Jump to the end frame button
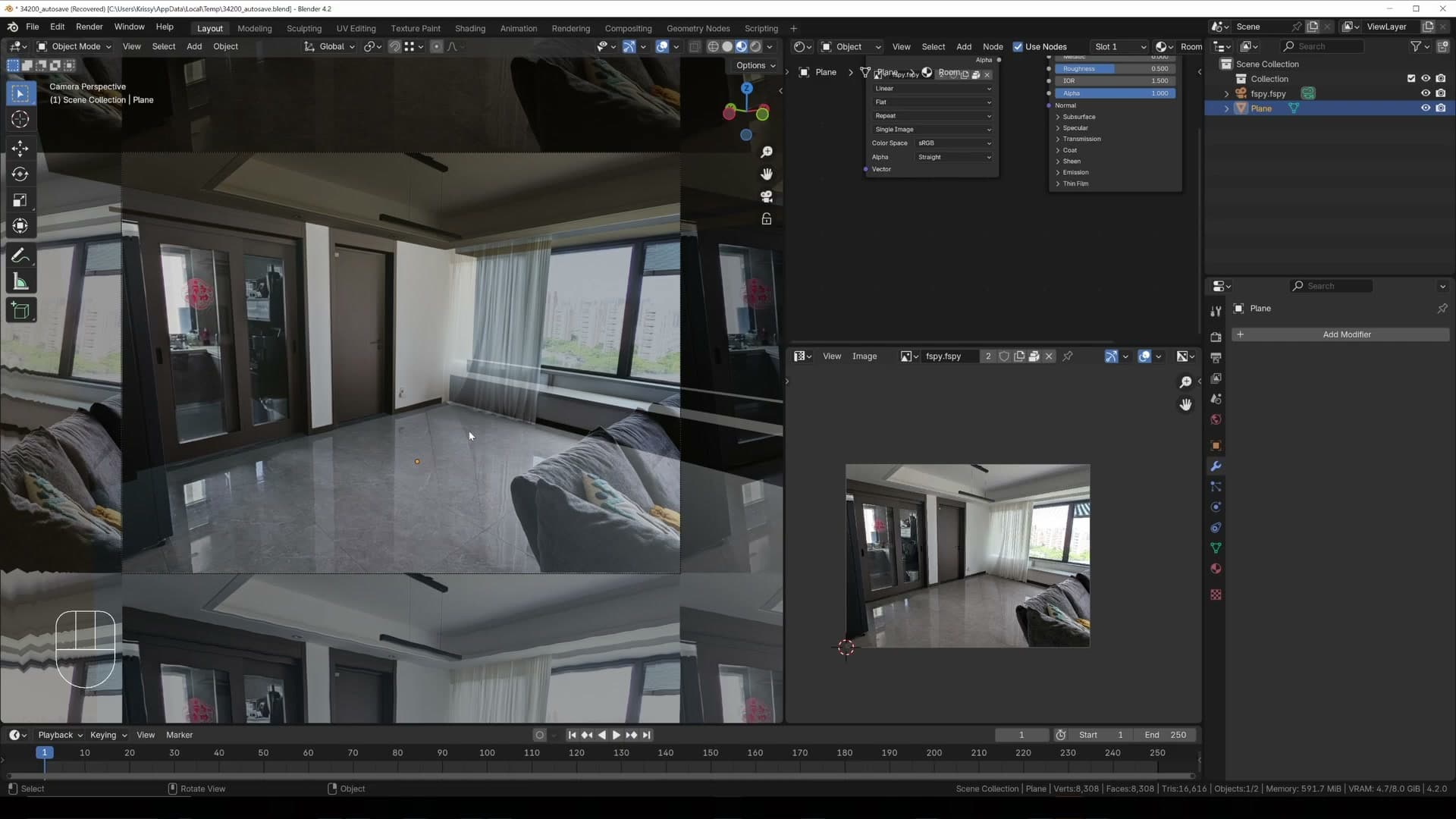 point(647,736)
